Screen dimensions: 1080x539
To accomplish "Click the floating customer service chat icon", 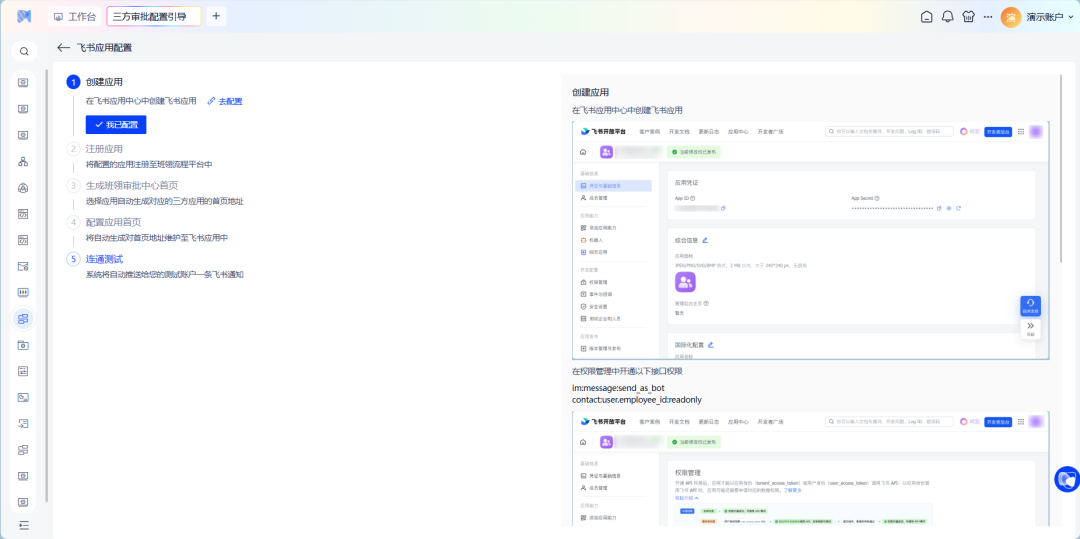I will tap(1066, 479).
